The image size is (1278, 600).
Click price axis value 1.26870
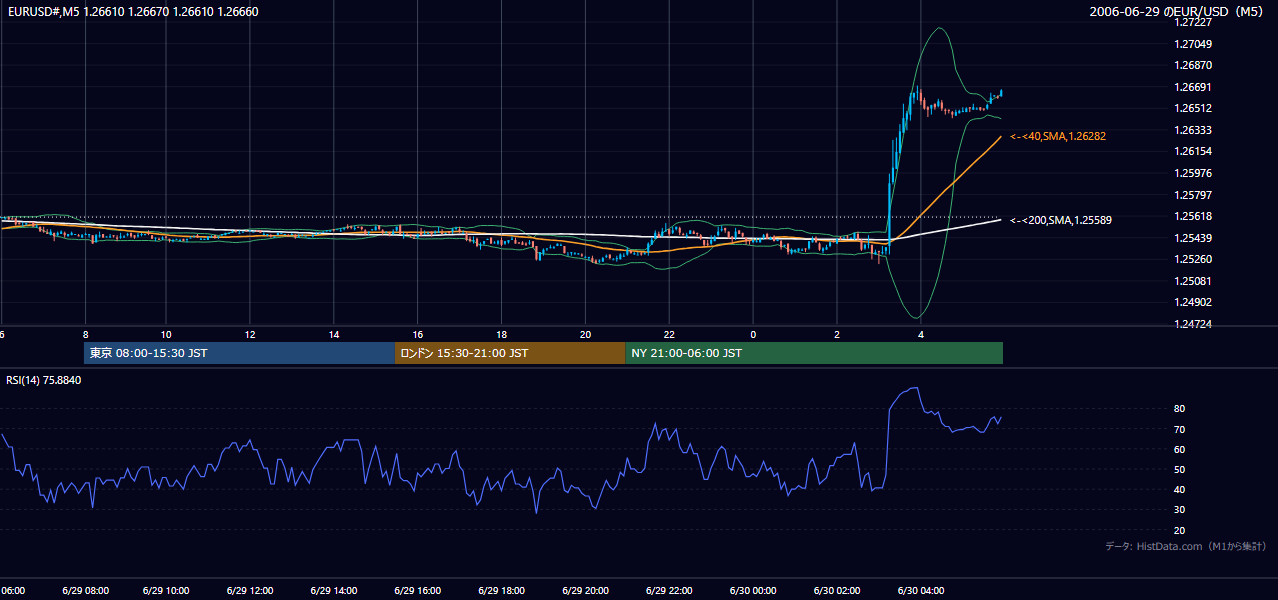click(x=1193, y=65)
